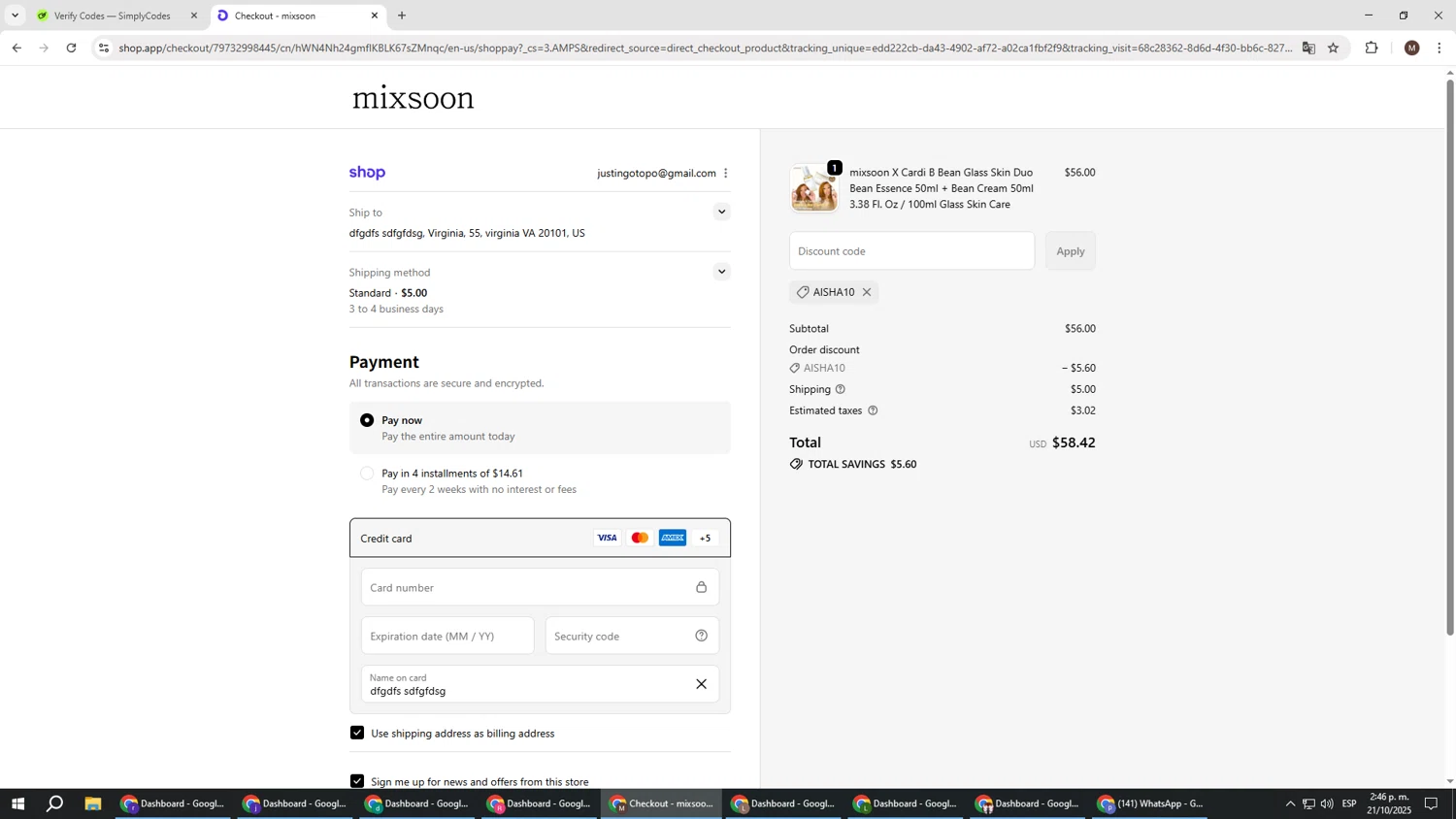Open the tab search dropdown
The image size is (1456, 819).
(15, 16)
